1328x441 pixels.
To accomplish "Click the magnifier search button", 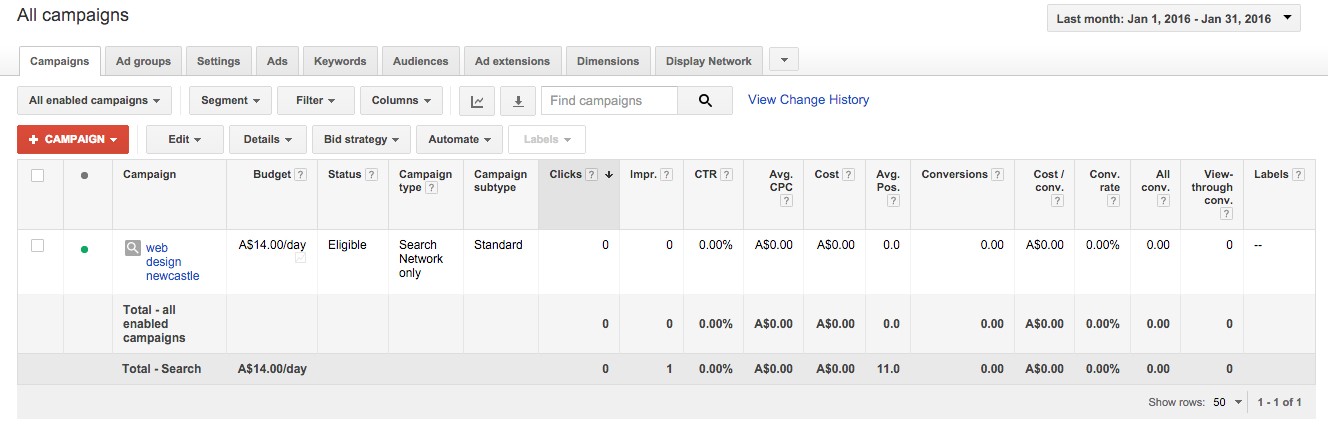I will click(705, 101).
